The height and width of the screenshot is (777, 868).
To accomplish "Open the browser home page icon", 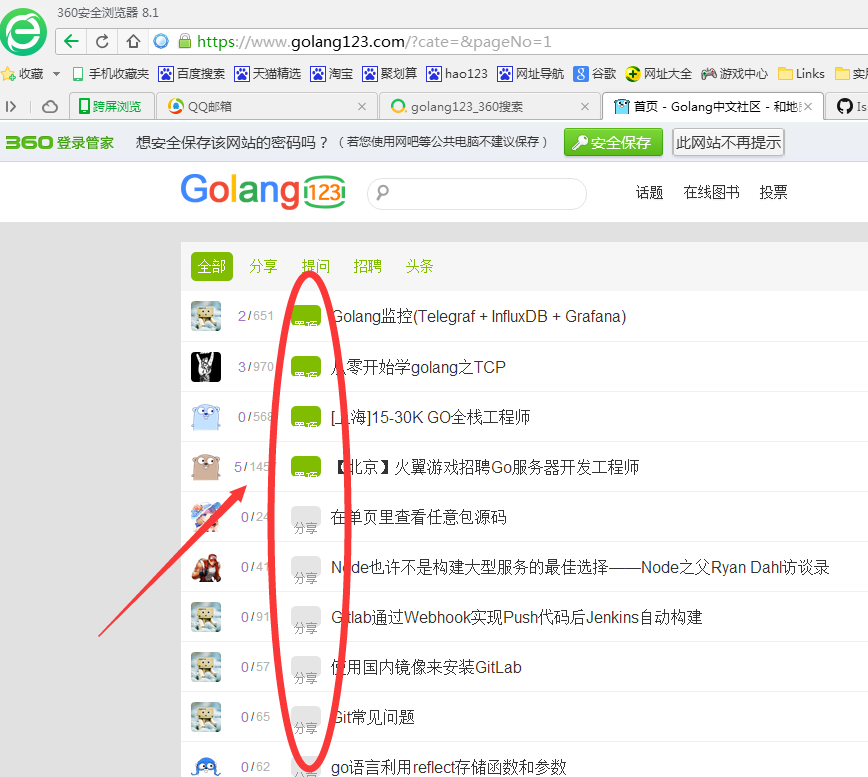I will (x=133, y=42).
